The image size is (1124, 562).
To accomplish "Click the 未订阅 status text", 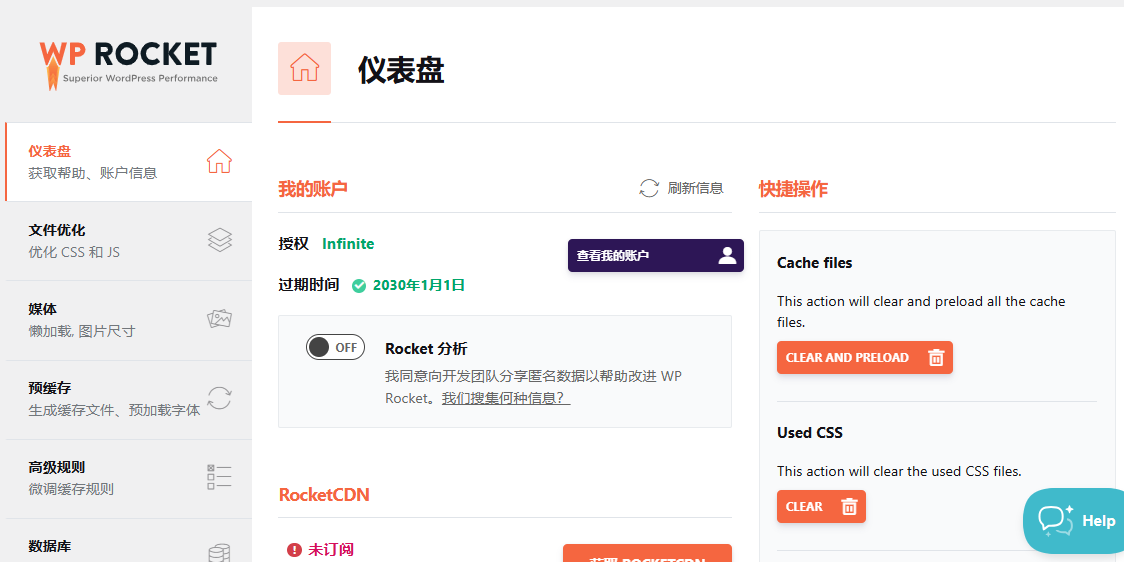I will click(331, 550).
